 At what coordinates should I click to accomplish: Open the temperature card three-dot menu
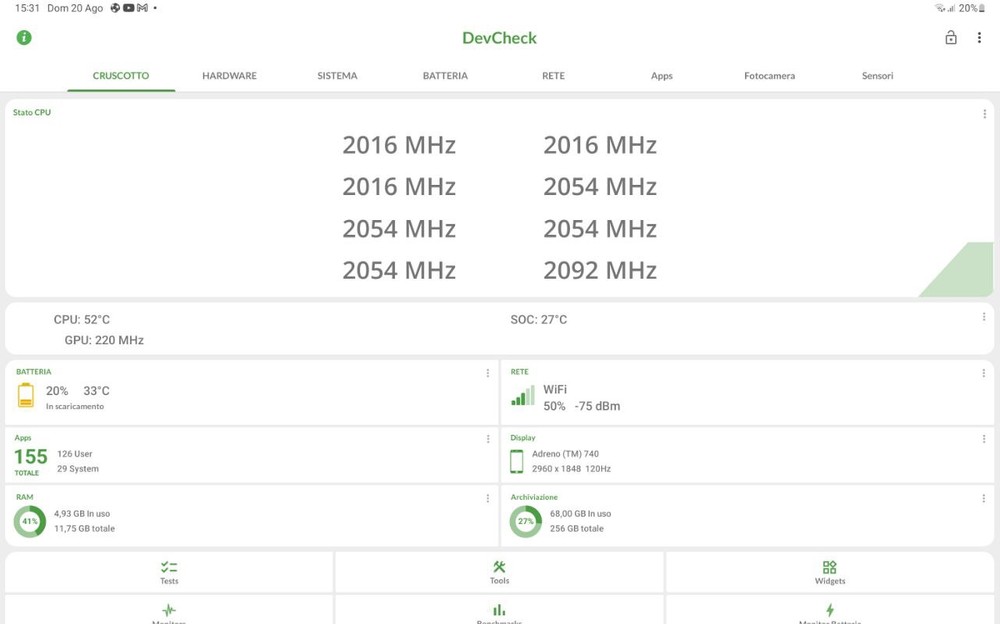pyautogui.click(x=983, y=317)
